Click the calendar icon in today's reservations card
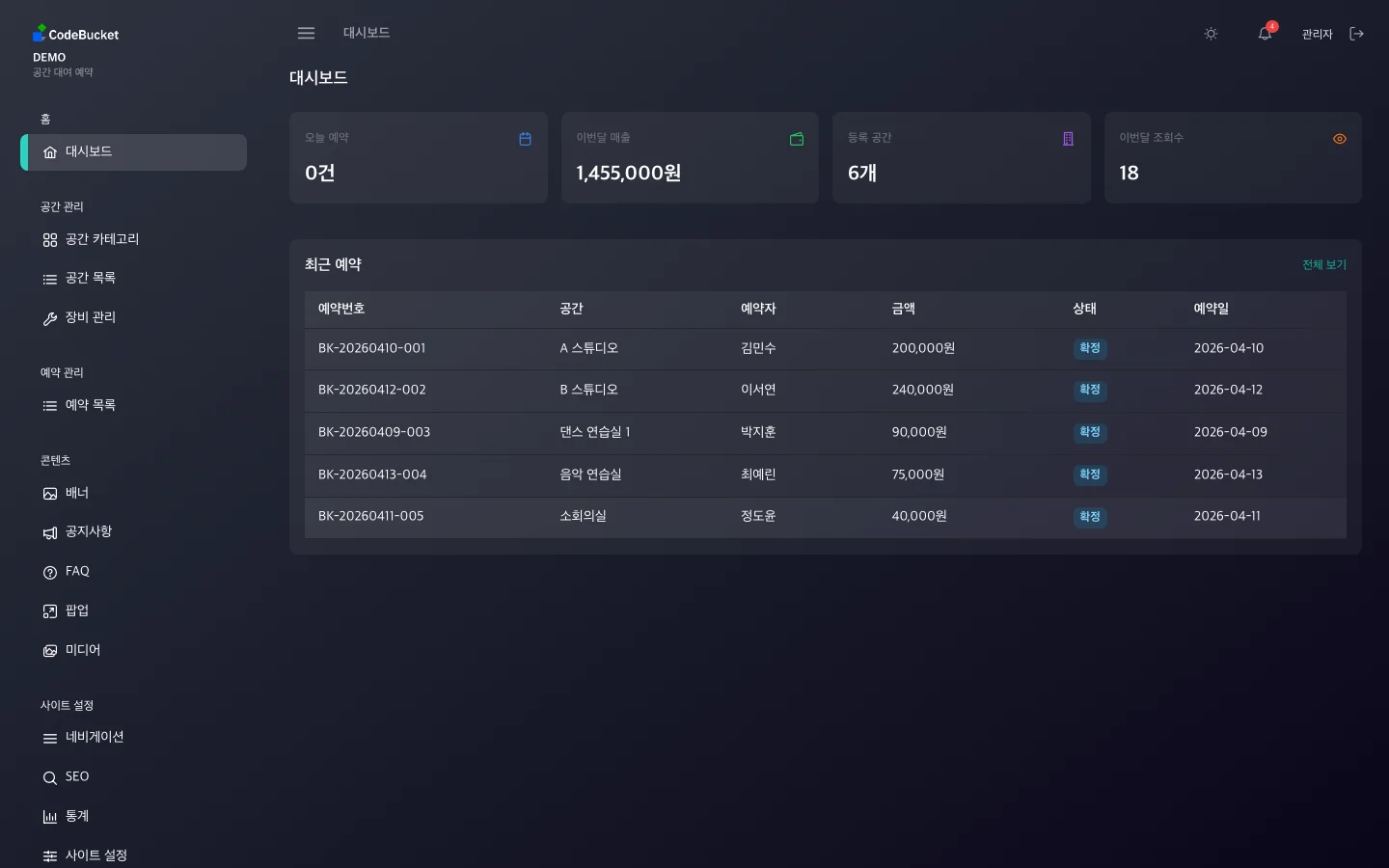This screenshot has width=1389, height=868. click(525, 139)
